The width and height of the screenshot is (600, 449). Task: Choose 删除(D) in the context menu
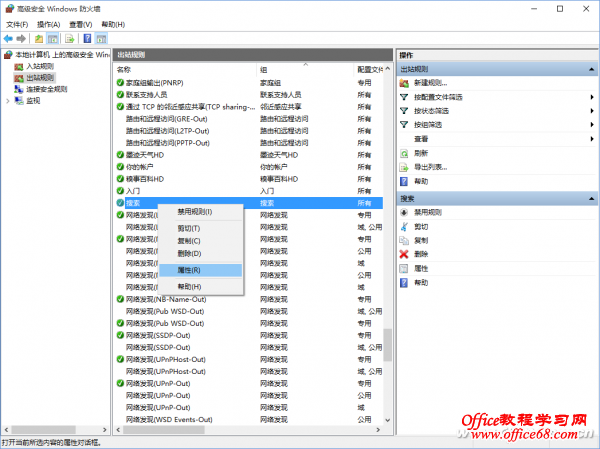201,254
